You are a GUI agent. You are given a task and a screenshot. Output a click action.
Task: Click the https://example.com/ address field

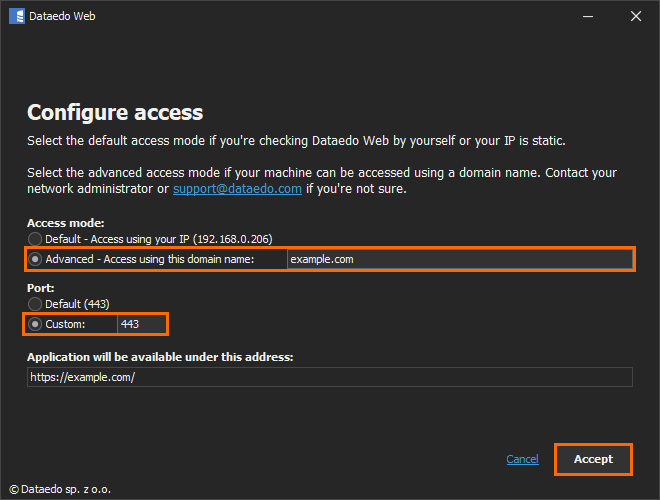pyautogui.click(x=329, y=377)
